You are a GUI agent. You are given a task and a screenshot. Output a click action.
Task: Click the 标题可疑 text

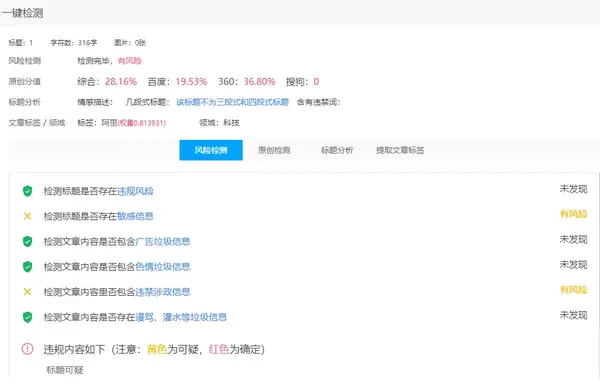coord(65,370)
